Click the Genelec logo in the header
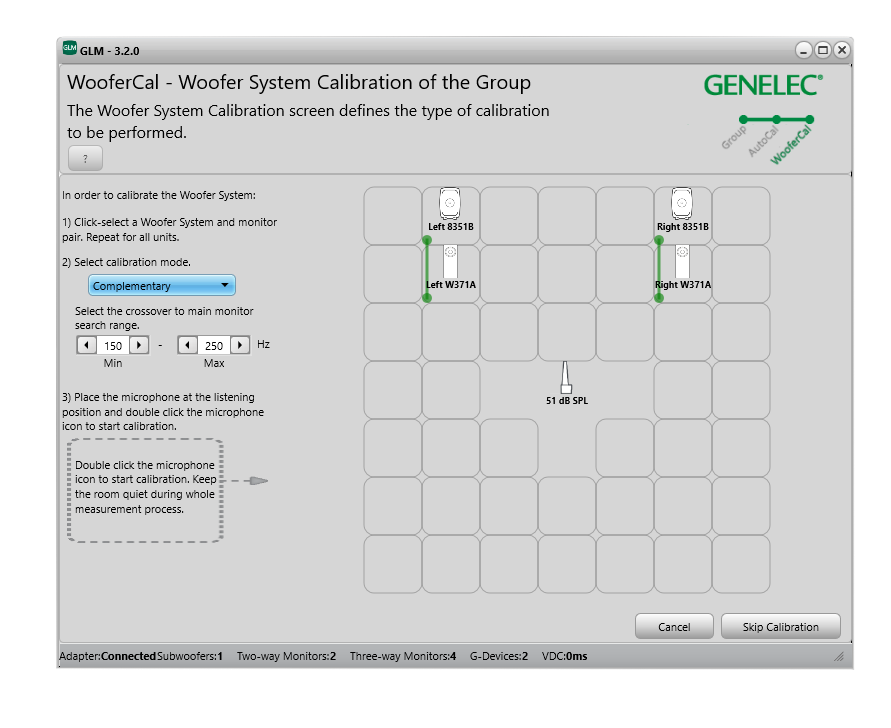 (x=763, y=84)
